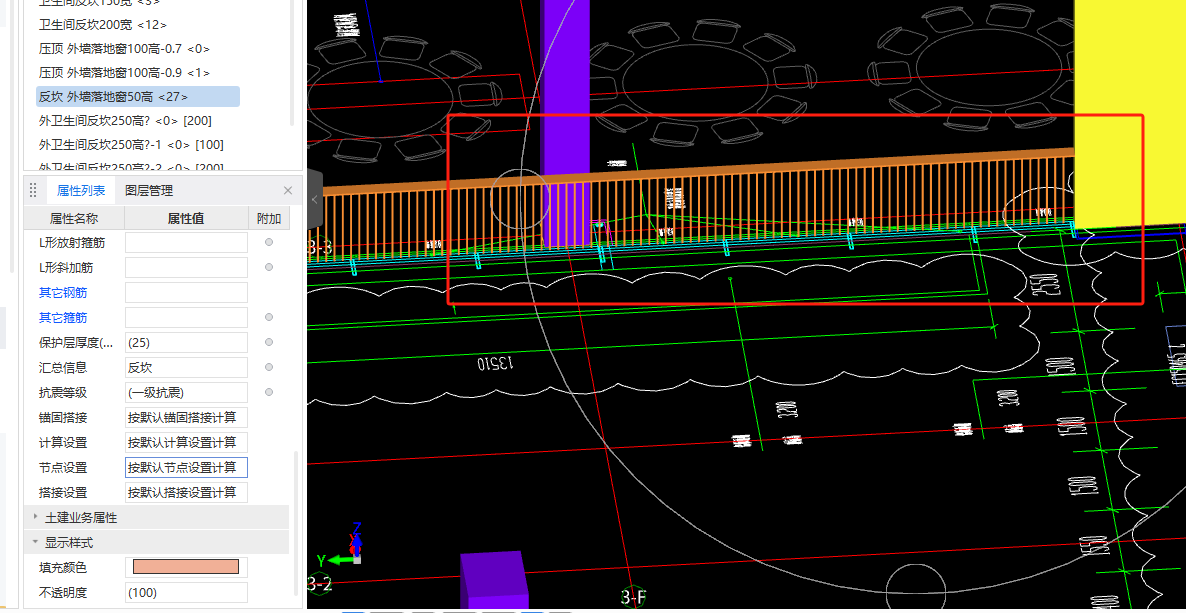Toggle 附加 option for 汇总信息
The image size is (1186, 613).
point(269,367)
